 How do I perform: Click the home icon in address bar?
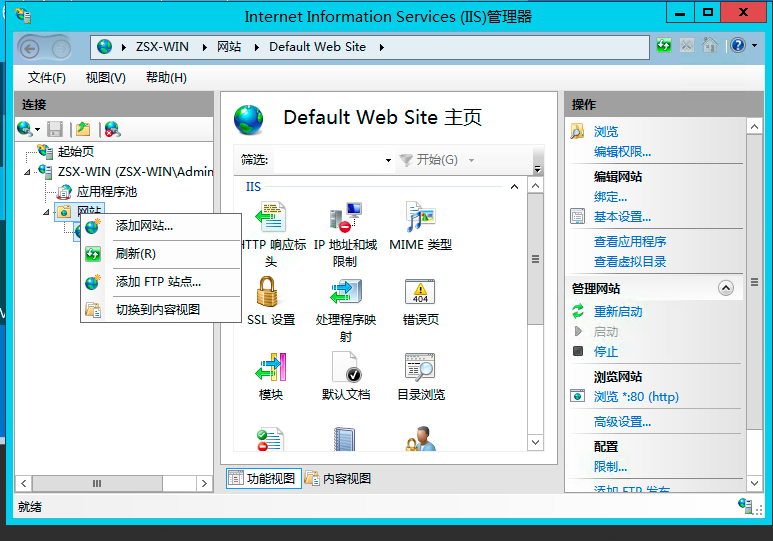click(710, 46)
